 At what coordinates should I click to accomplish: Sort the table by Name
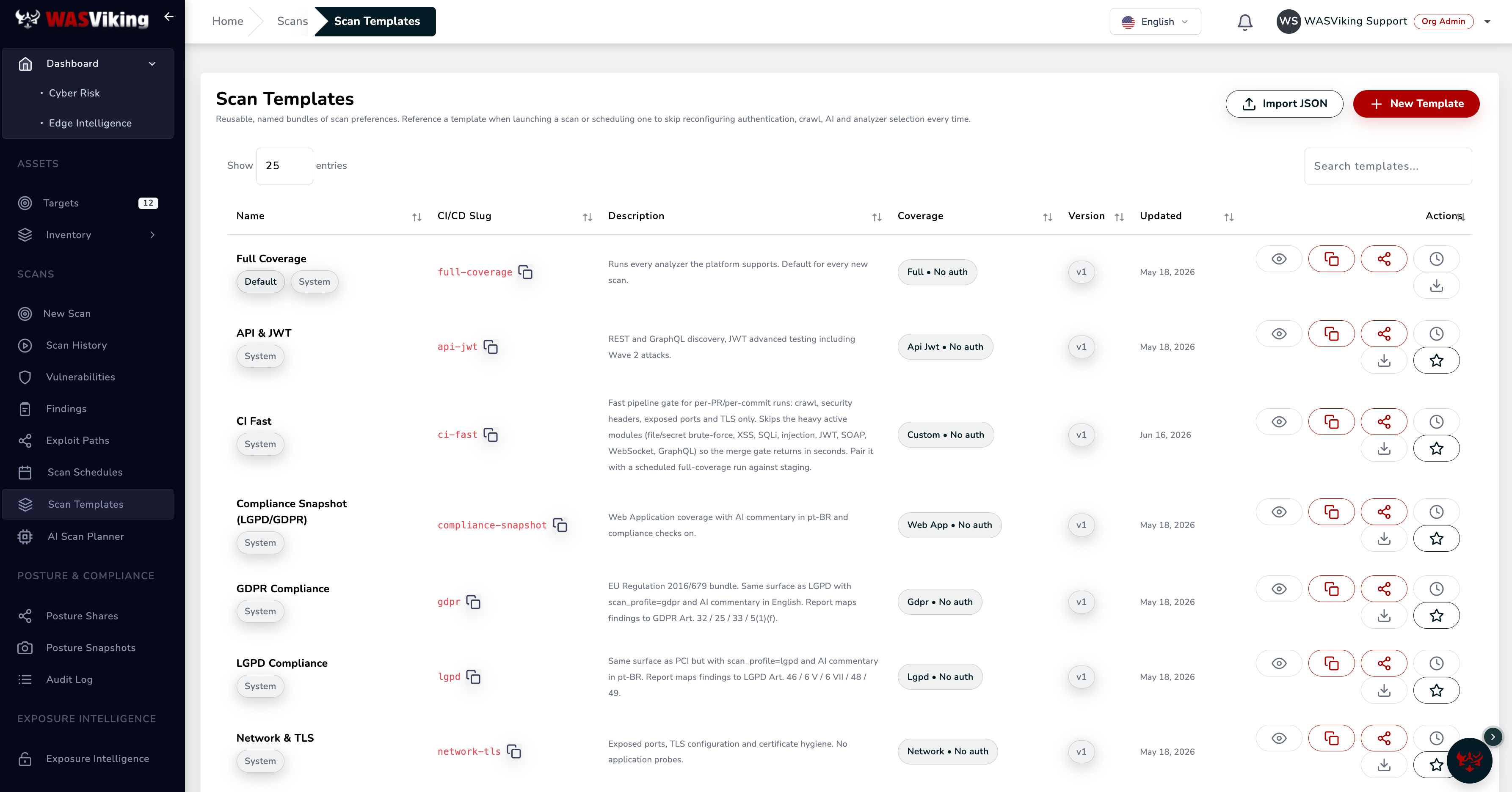click(417, 217)
